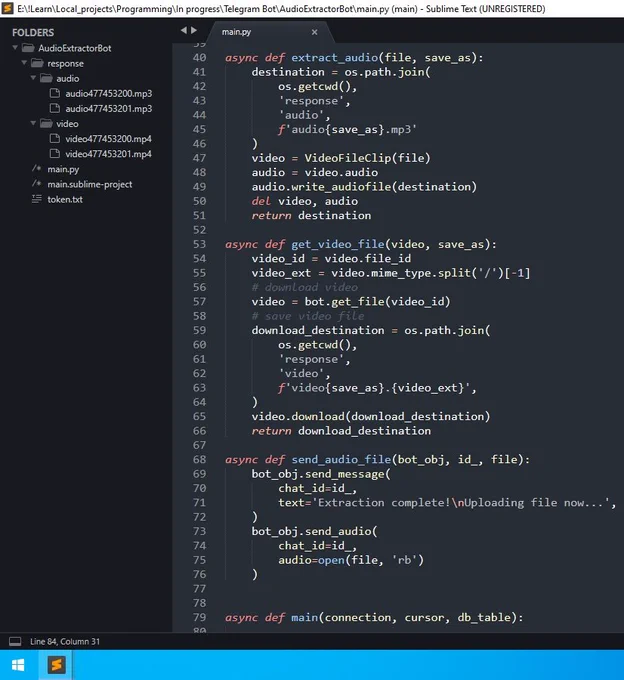Click Line 84, Column 31 in status bar
Viewport: 624px width, 680px height.
pyautogui.click(x=65, y=641)
